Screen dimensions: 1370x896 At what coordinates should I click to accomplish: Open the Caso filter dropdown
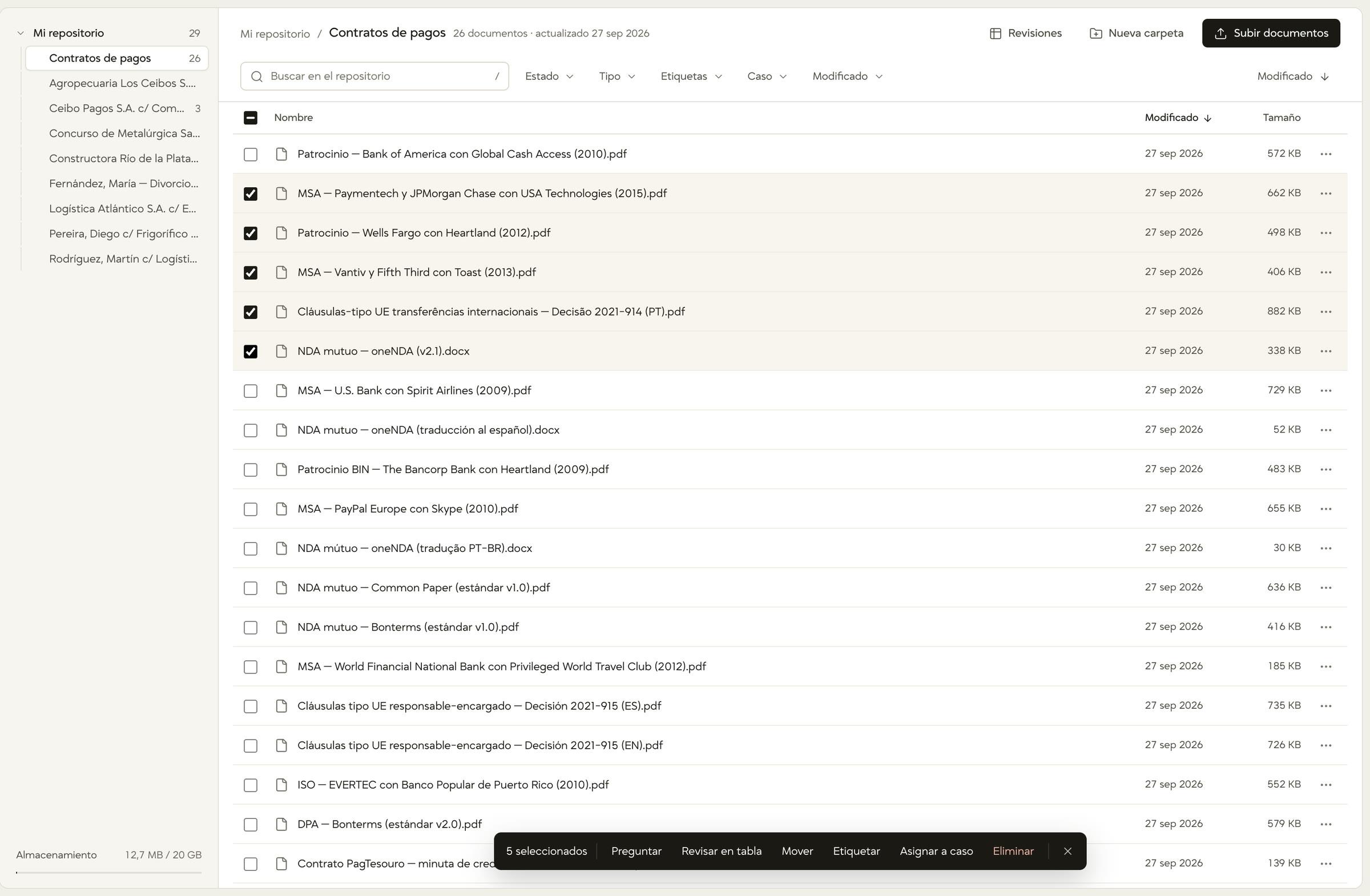[766, 76]
